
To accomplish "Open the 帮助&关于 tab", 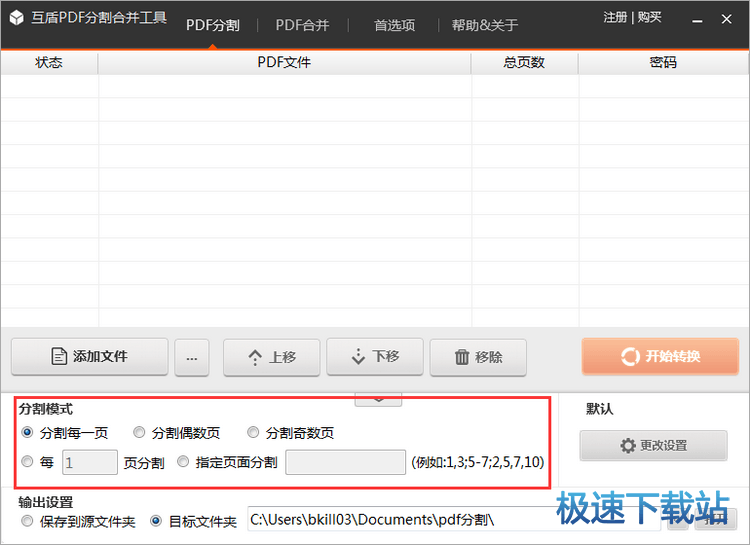I will 485,25.
